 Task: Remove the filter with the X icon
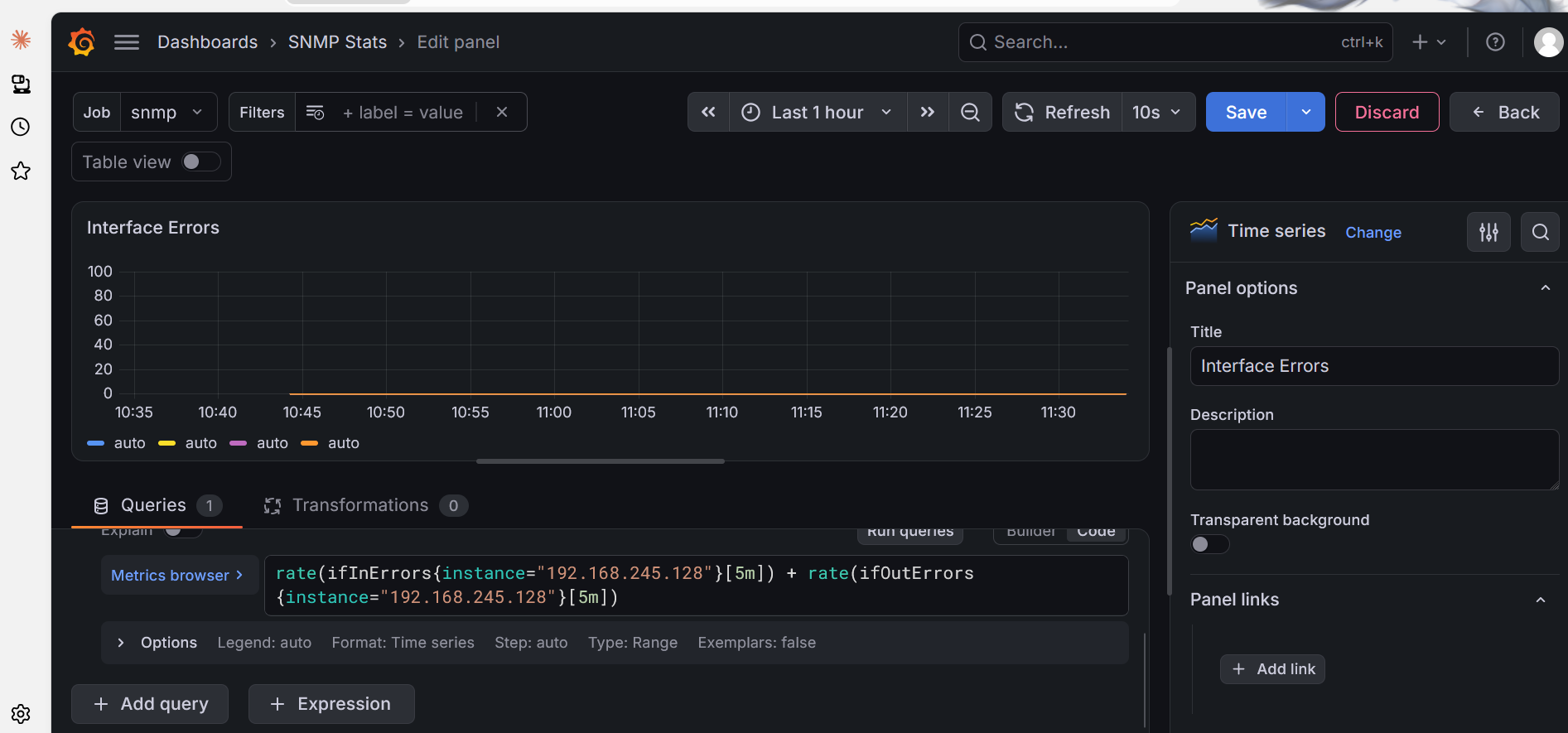coord(502,112)
